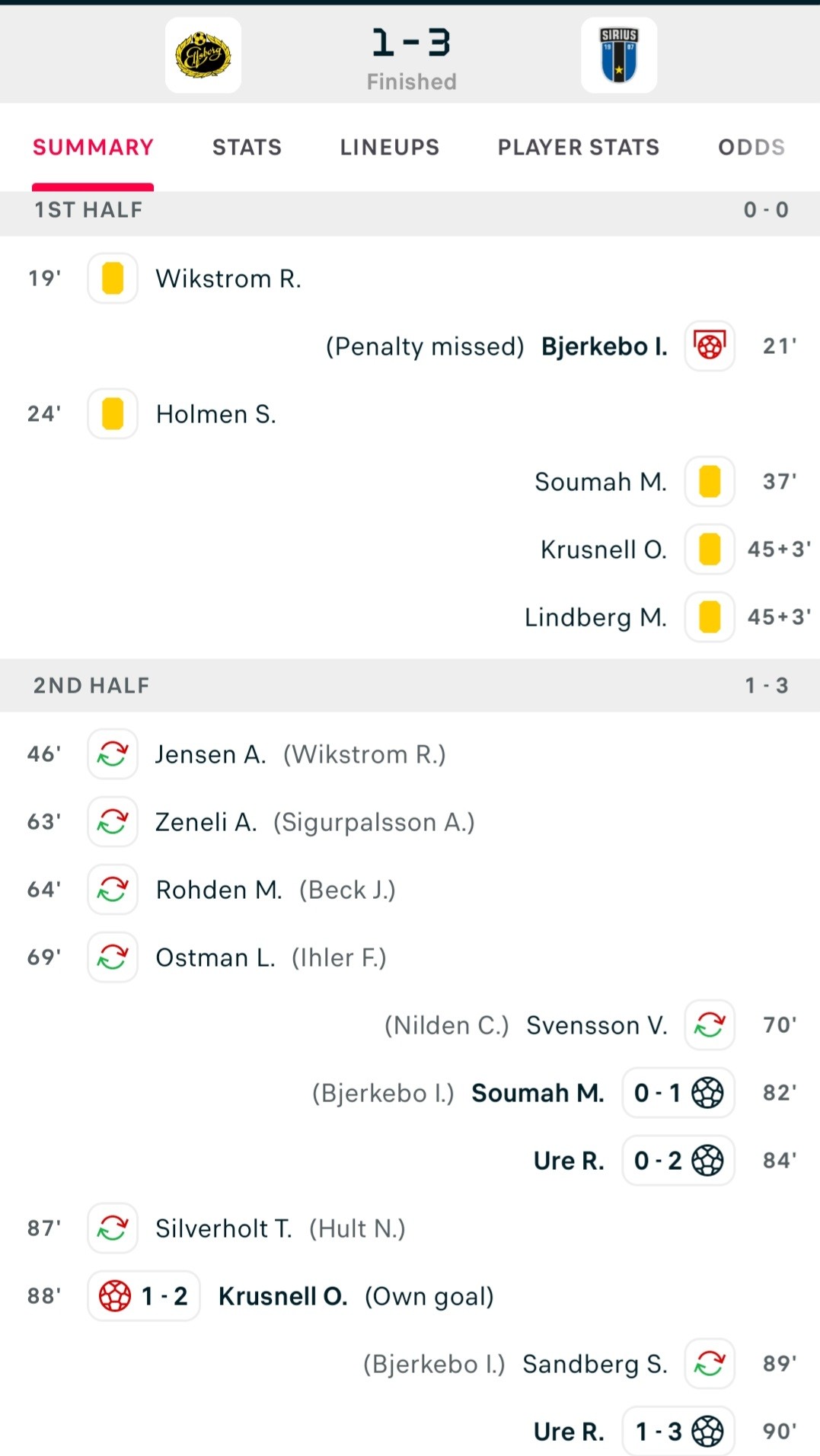
Task: Switch to the Stats tab
Action: [x=247, y=147]
